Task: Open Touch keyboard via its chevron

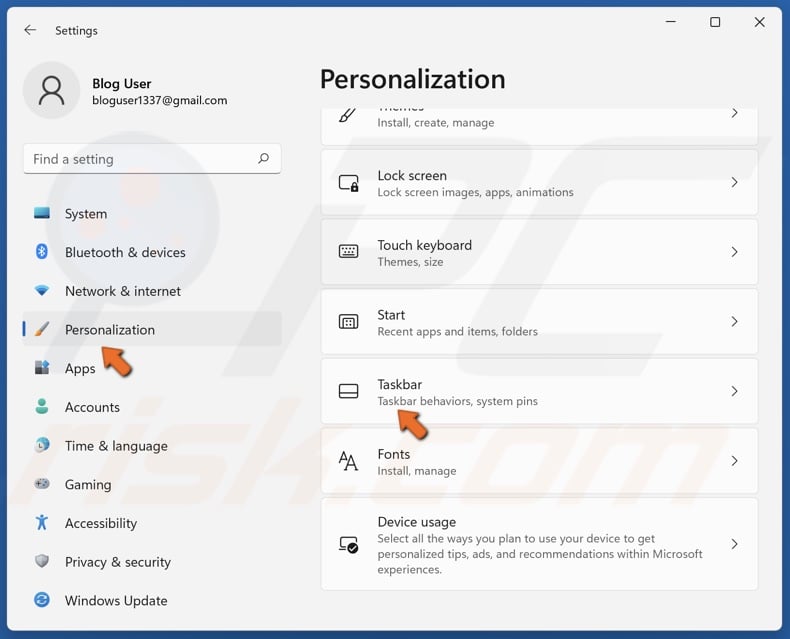Action: (735, 252)
